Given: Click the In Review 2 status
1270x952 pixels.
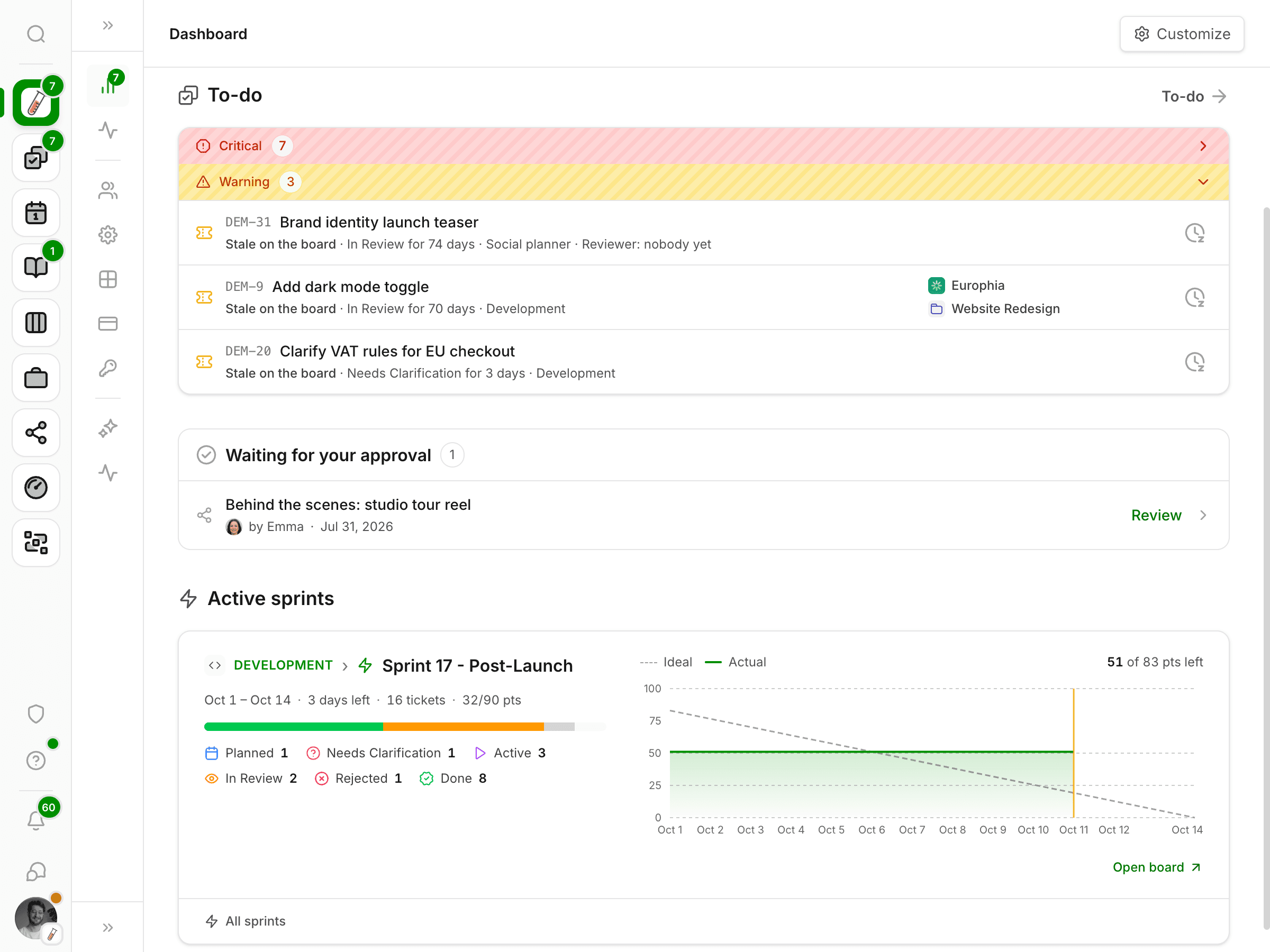Looking at the screenshot, I should tap(251, 778).
